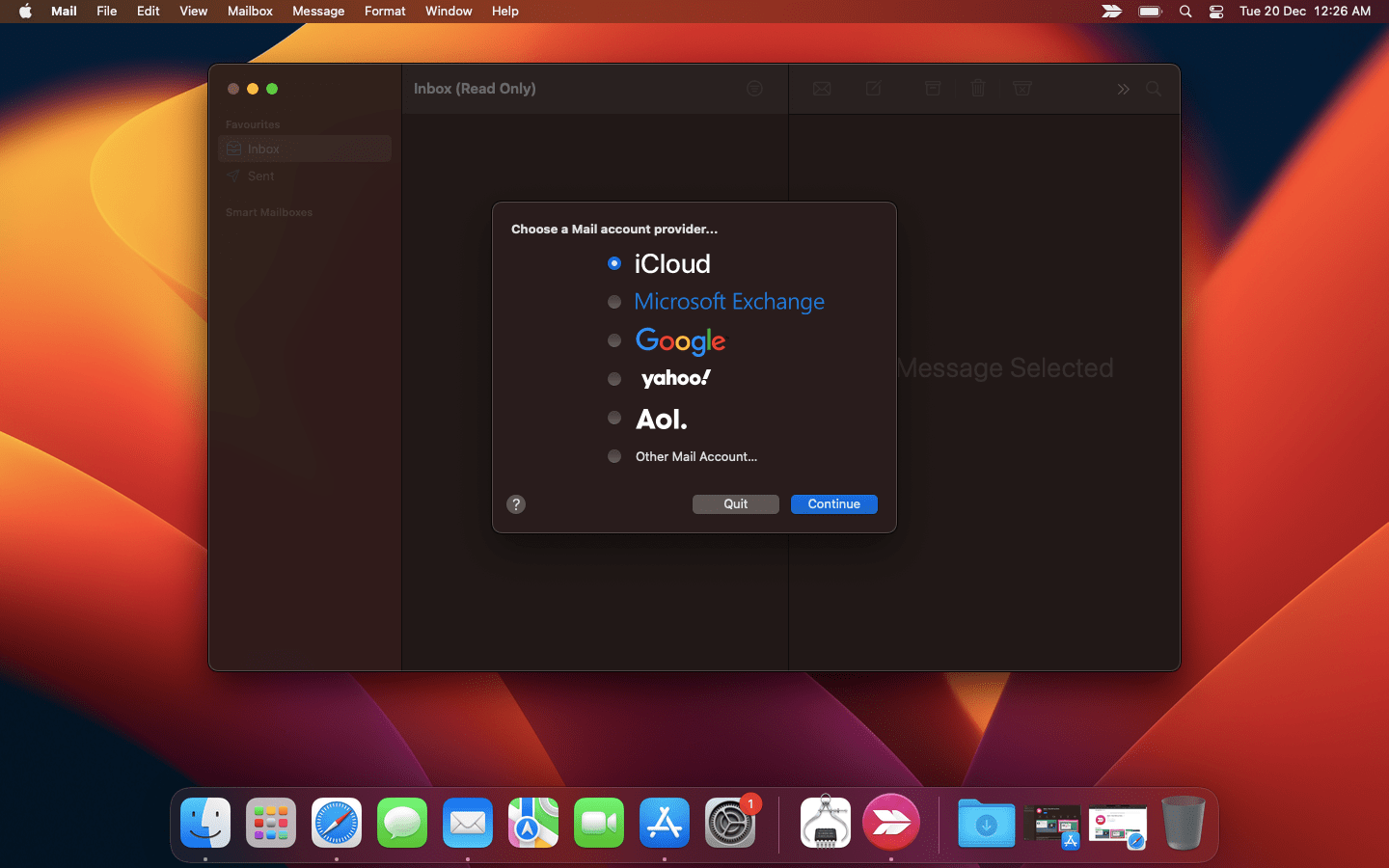The width and height of the screenshot is (1389, 868).
Task: Collapse the Favourites section
Action: point(252,124)
